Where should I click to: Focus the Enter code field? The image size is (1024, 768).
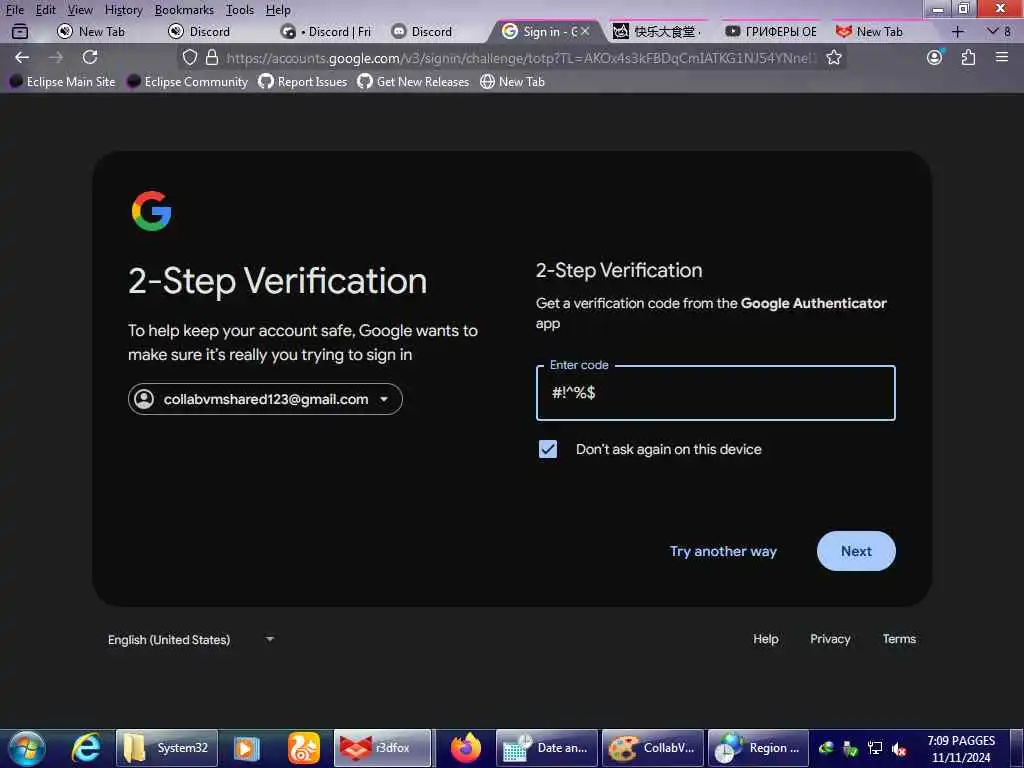pyautogui.click(x=716, y=392)
